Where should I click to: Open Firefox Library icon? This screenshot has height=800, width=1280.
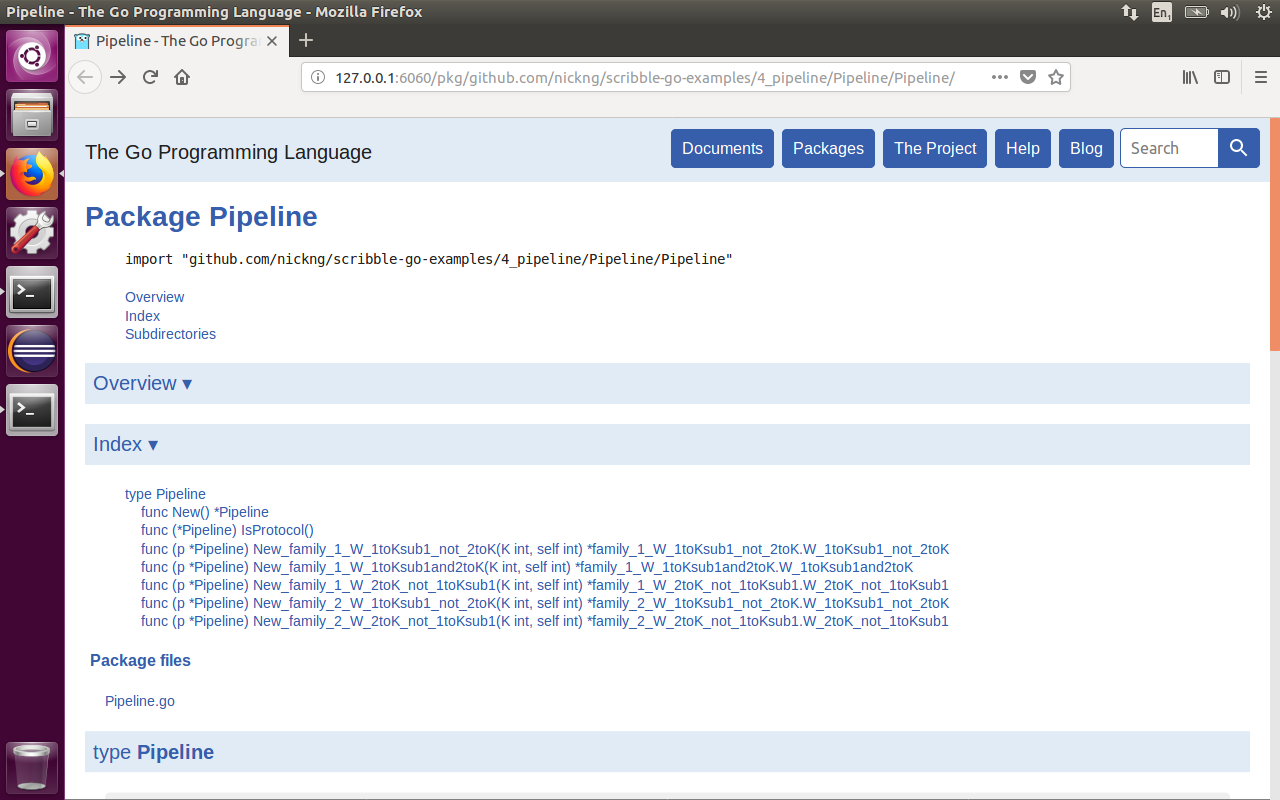(1190, 77)
